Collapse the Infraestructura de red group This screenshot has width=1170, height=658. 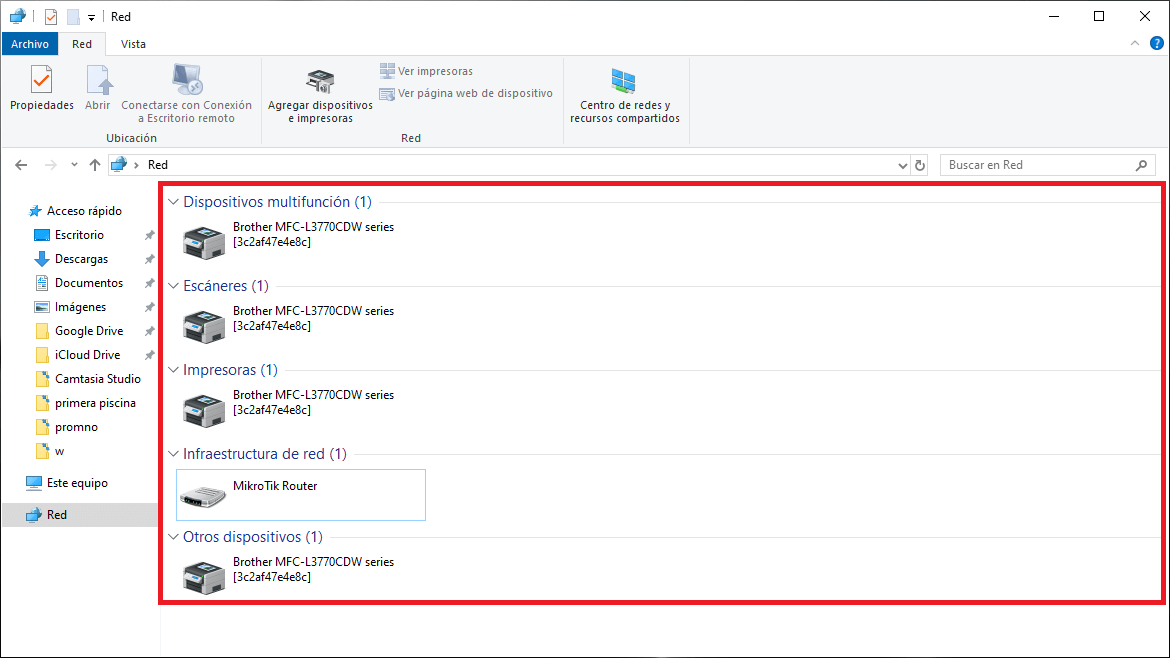point(173,454)
